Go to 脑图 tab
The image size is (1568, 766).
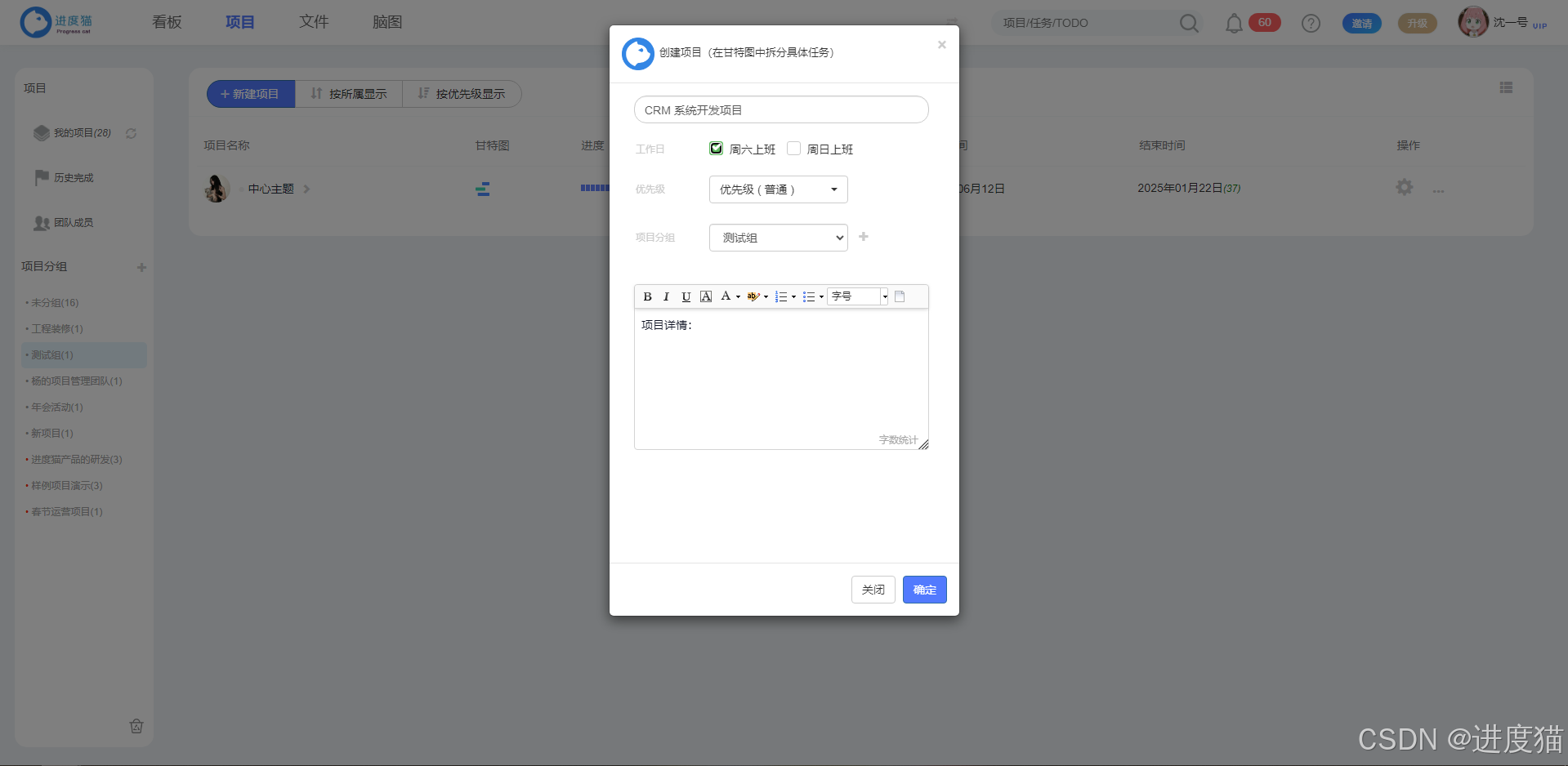pos(387,22)
